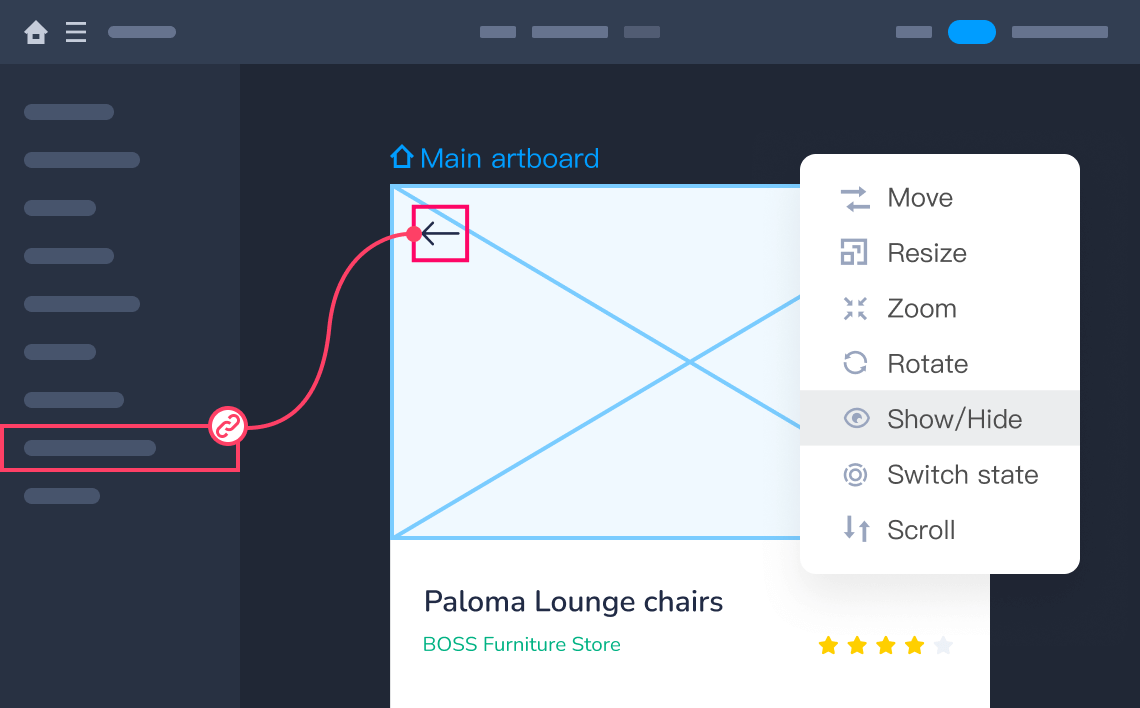Screen dimensions: 1140x708
Task: Click the Paloma Lounge chairs title
Action: tap(573, 602)
